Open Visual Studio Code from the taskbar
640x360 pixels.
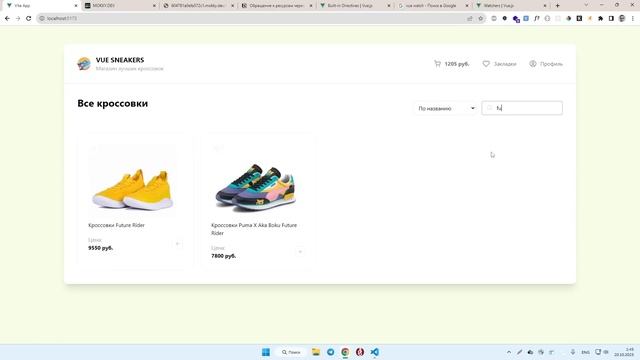click(375, 352)
